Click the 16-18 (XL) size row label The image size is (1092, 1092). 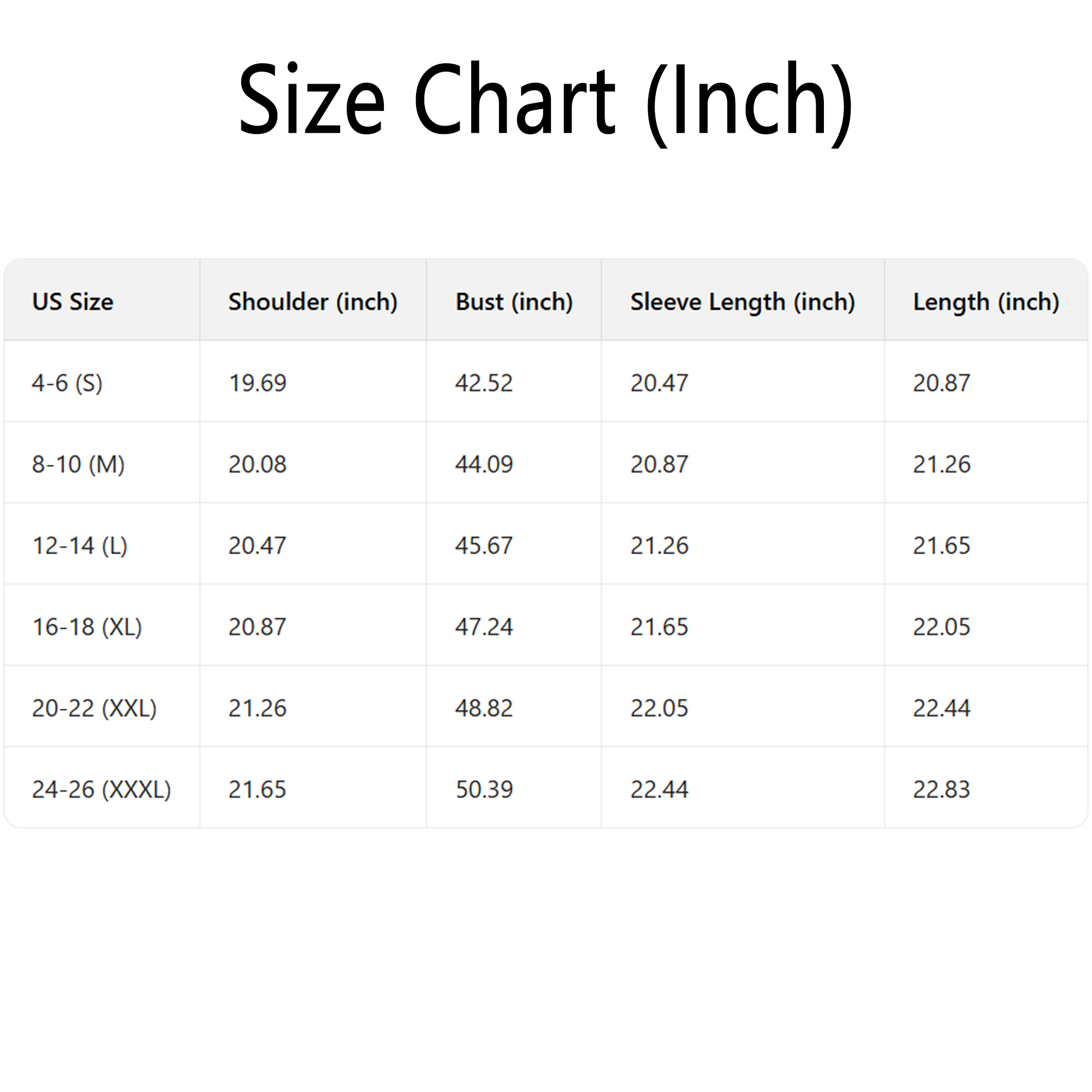click(87, 627)
